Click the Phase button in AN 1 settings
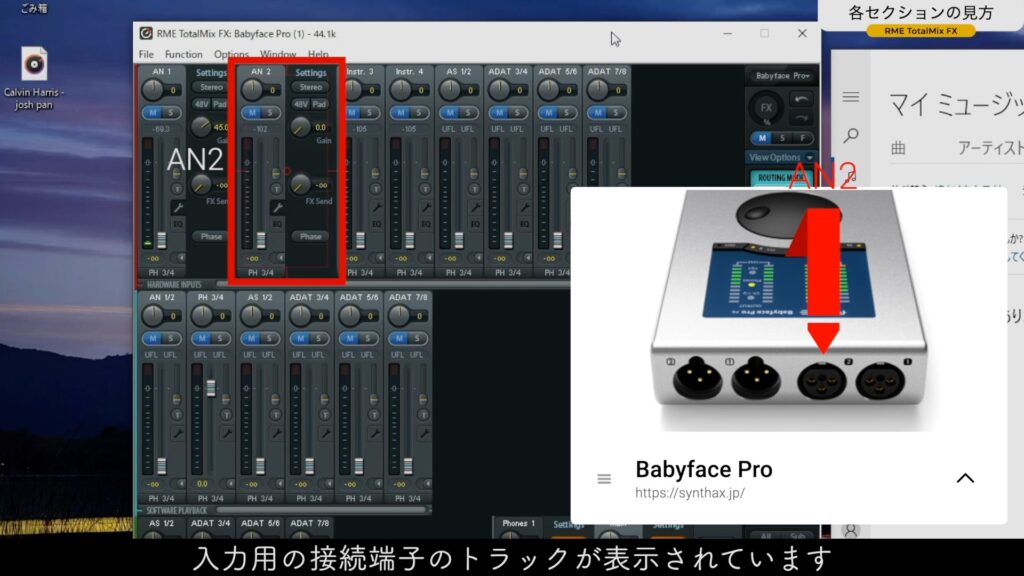Screen dimensions: 1024x576 pos(211,236)
